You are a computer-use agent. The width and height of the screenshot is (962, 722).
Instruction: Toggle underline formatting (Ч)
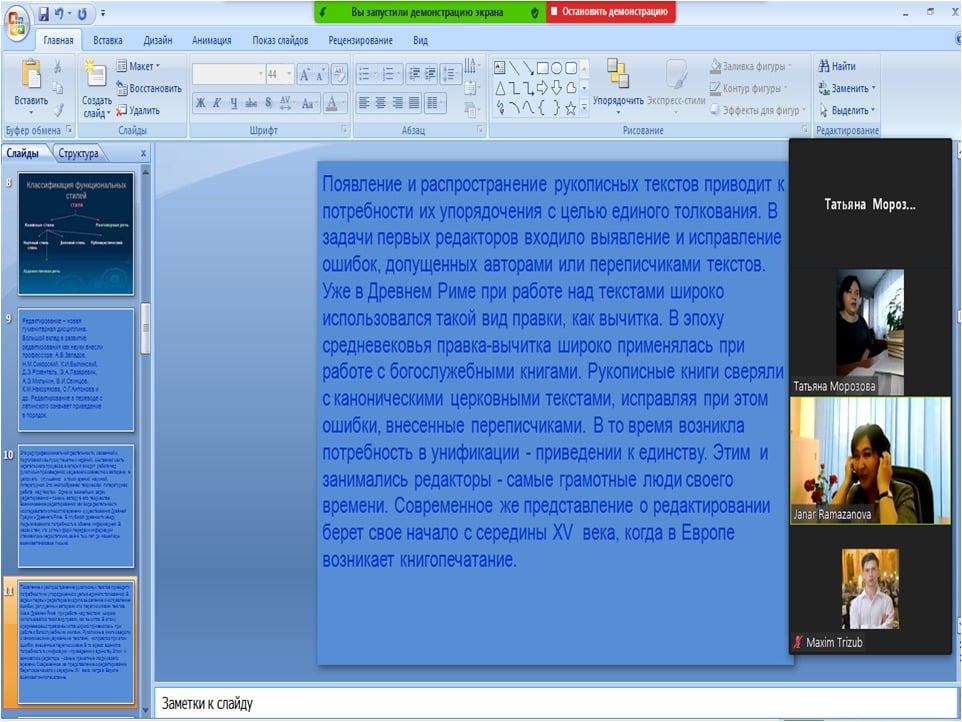(234, 103)
